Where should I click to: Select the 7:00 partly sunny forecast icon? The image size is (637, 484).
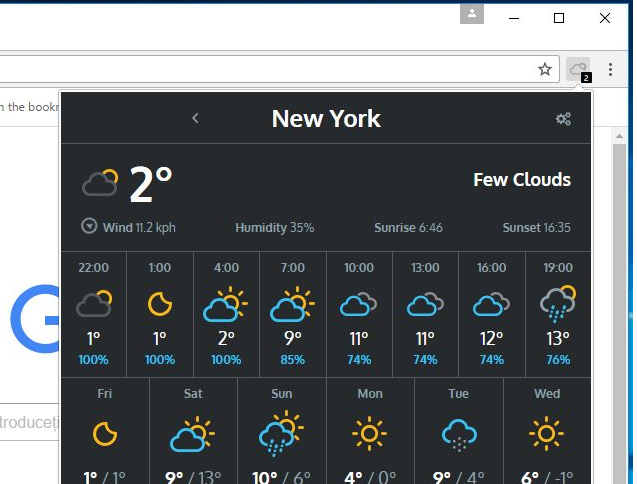(292, 304)
